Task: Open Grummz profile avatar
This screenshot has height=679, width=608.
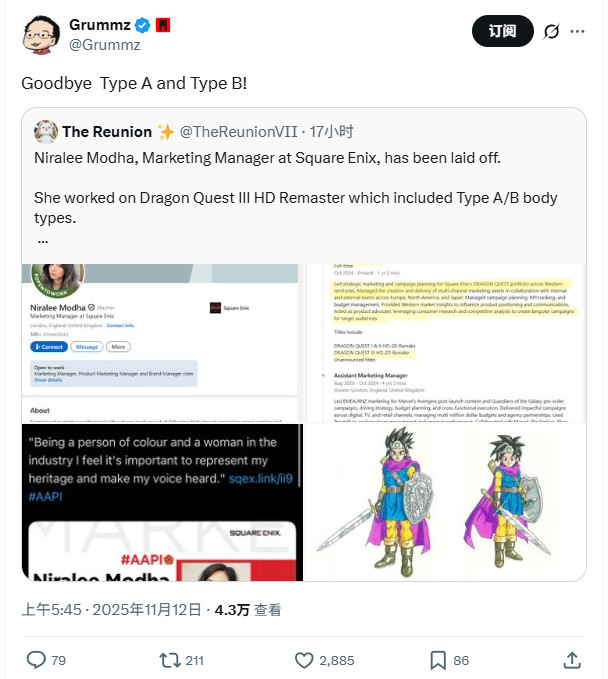Action: pos(40,34)
